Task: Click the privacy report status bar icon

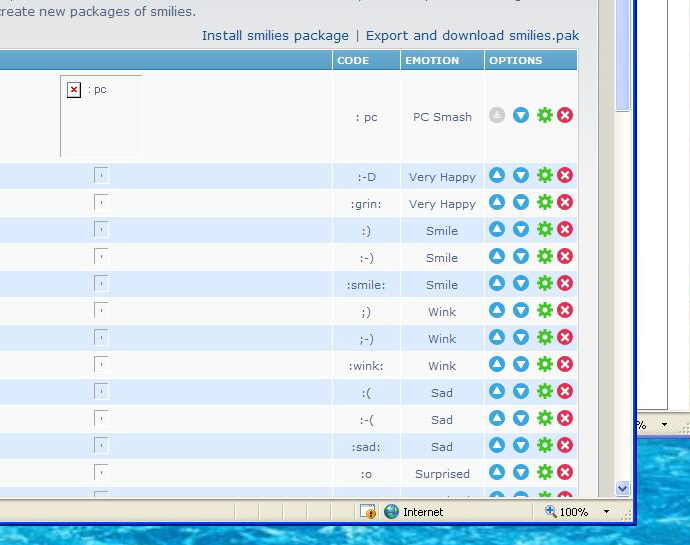Action: (x=368, y=512)
